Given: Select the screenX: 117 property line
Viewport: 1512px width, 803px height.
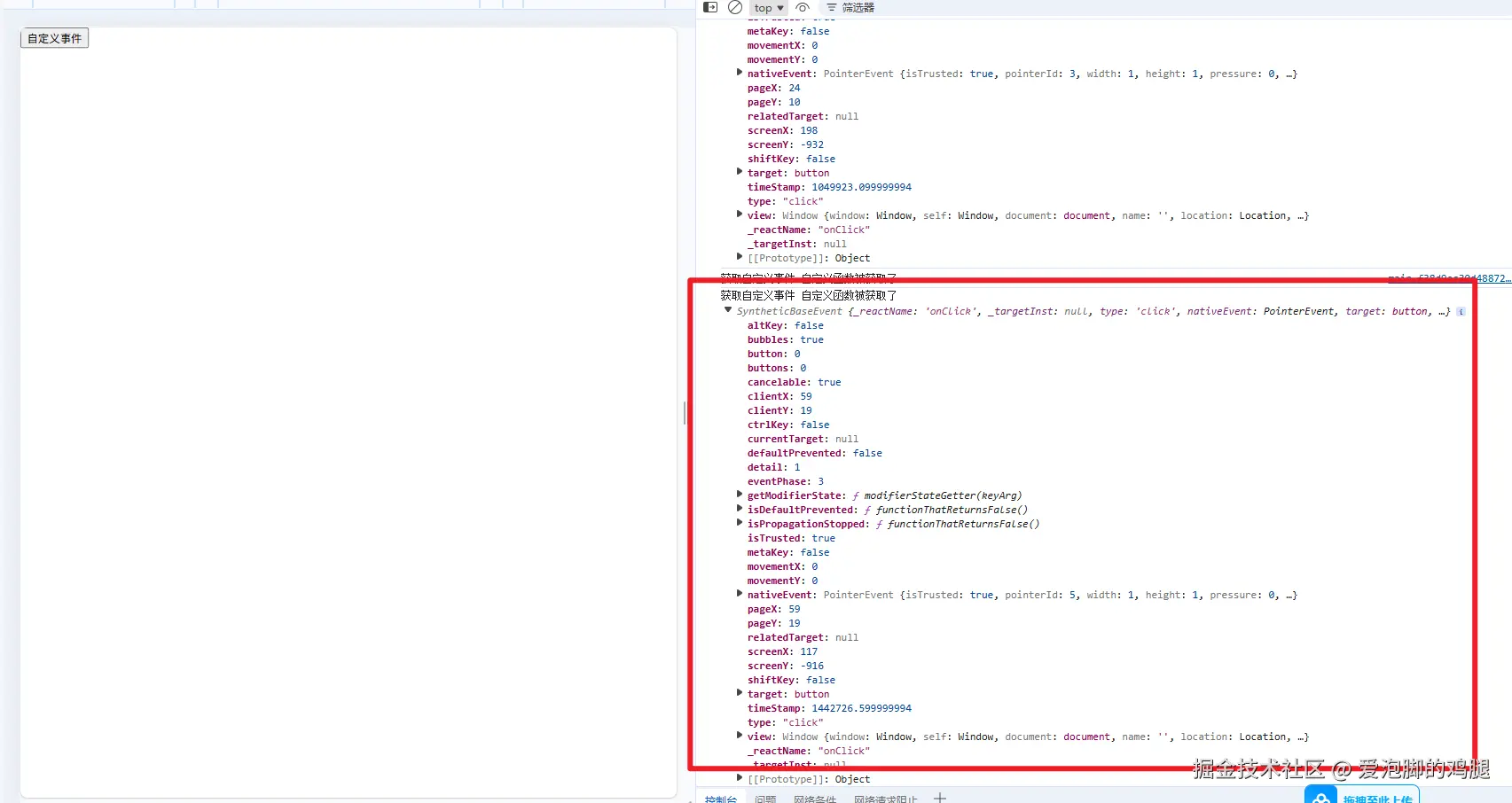Looking at the screenshot, I should pos(782,651).
